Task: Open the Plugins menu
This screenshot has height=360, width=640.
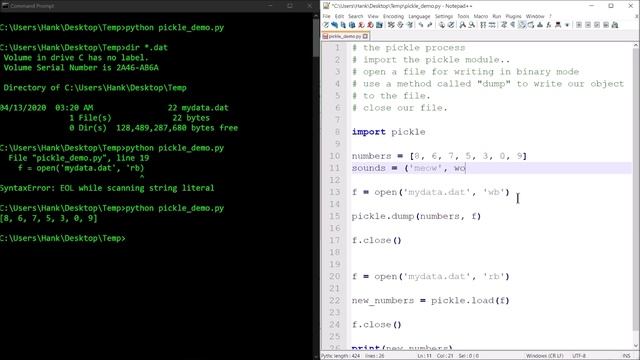Action: click(513, 16)
